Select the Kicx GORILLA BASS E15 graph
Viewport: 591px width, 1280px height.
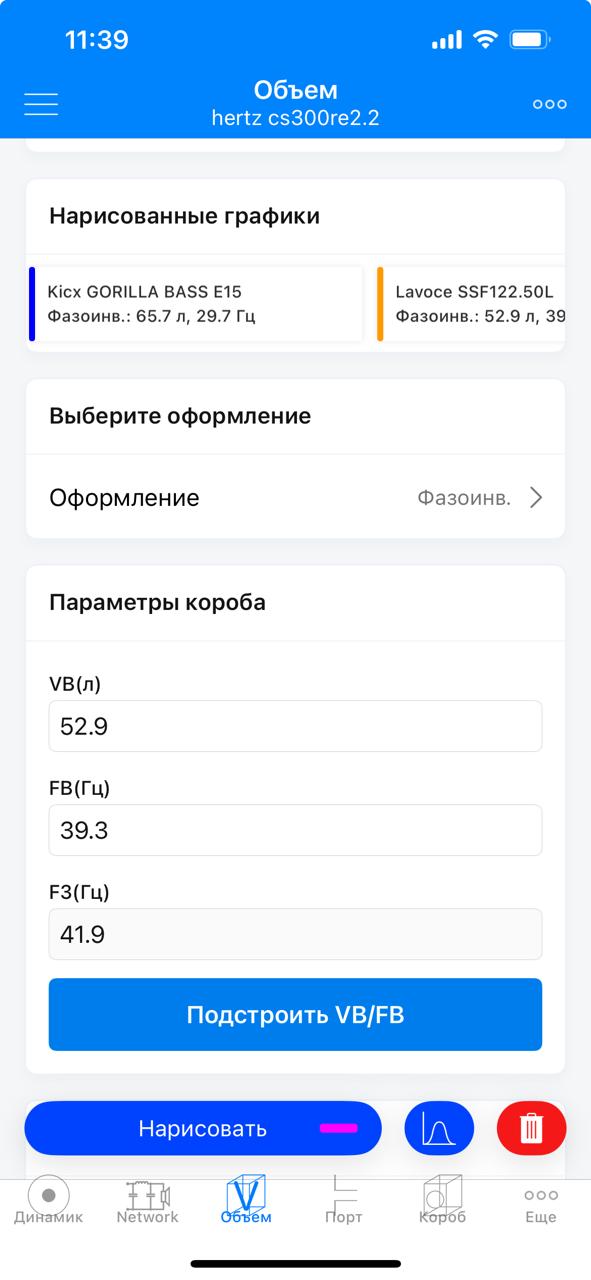click(x=196, y=304)
